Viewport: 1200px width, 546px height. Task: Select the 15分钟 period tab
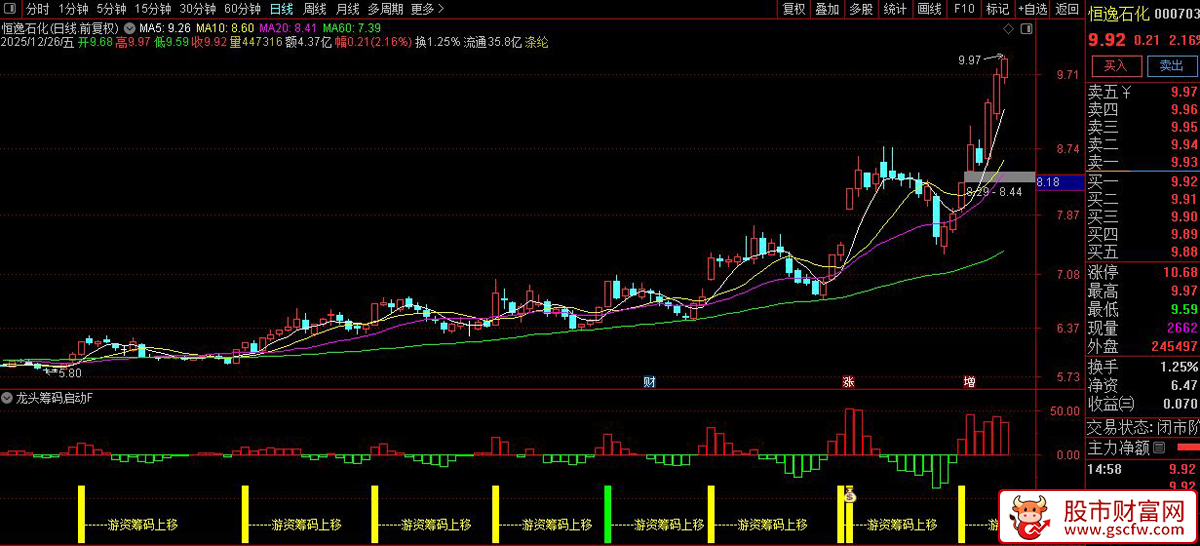click(153, 9)
